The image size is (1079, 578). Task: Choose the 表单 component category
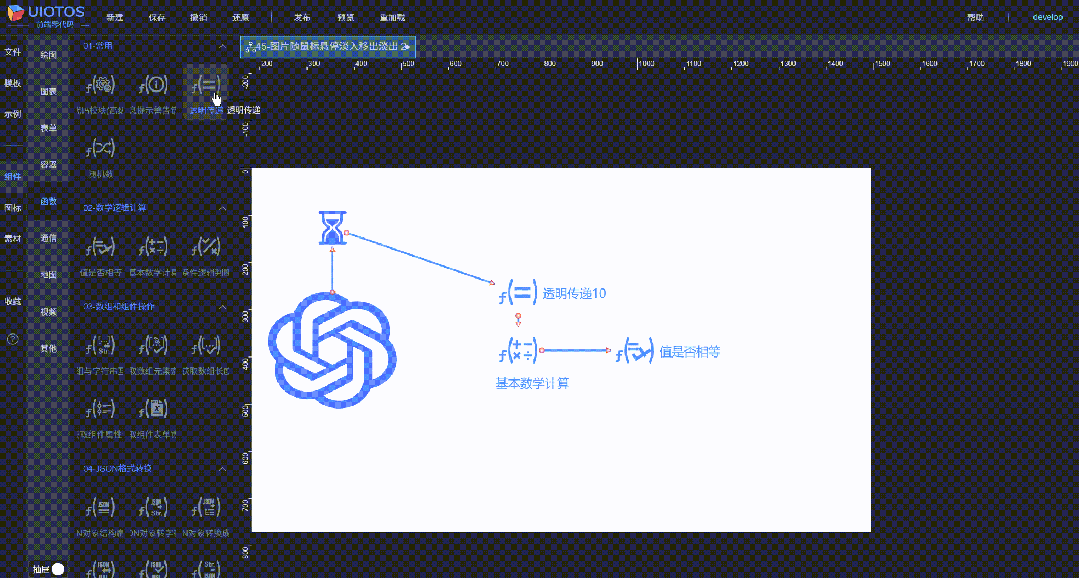click(x=48, y=128)
